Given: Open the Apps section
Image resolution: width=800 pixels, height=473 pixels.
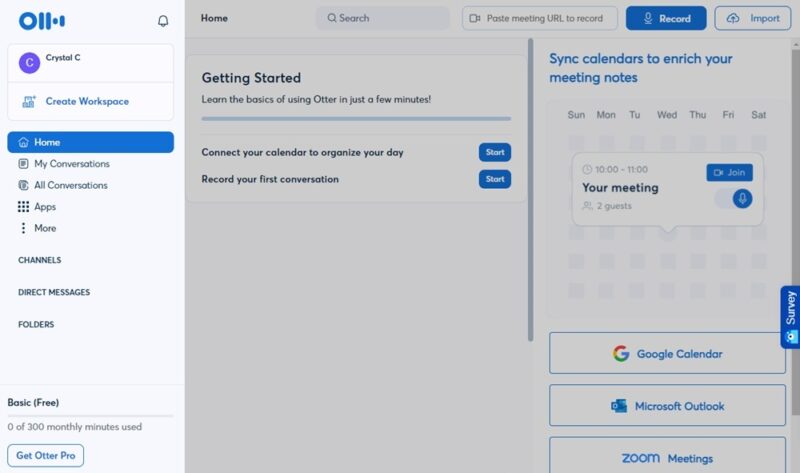Looking at the screenshot, I should [44, 207].
